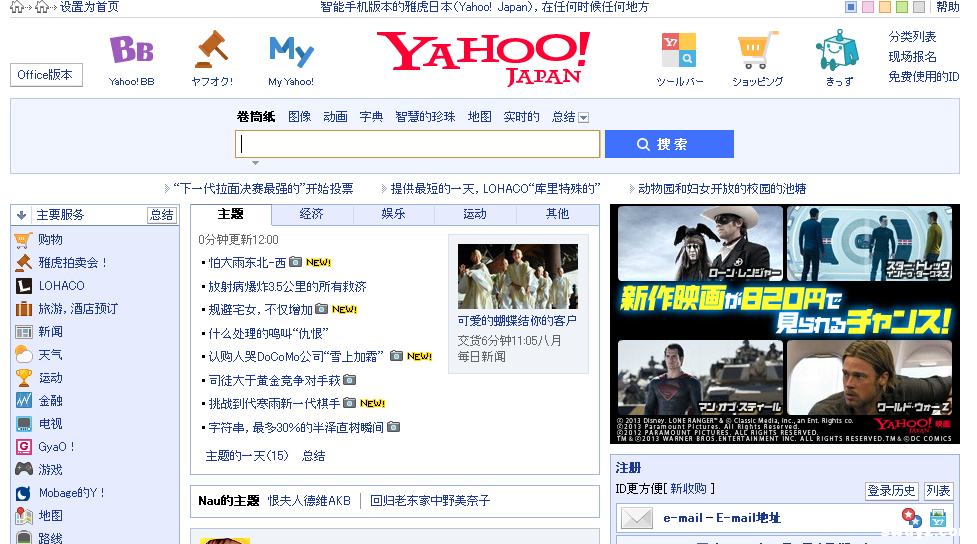
Task: Click the trophy icon beside 运动 in sidebar
Action: (23, 378)
